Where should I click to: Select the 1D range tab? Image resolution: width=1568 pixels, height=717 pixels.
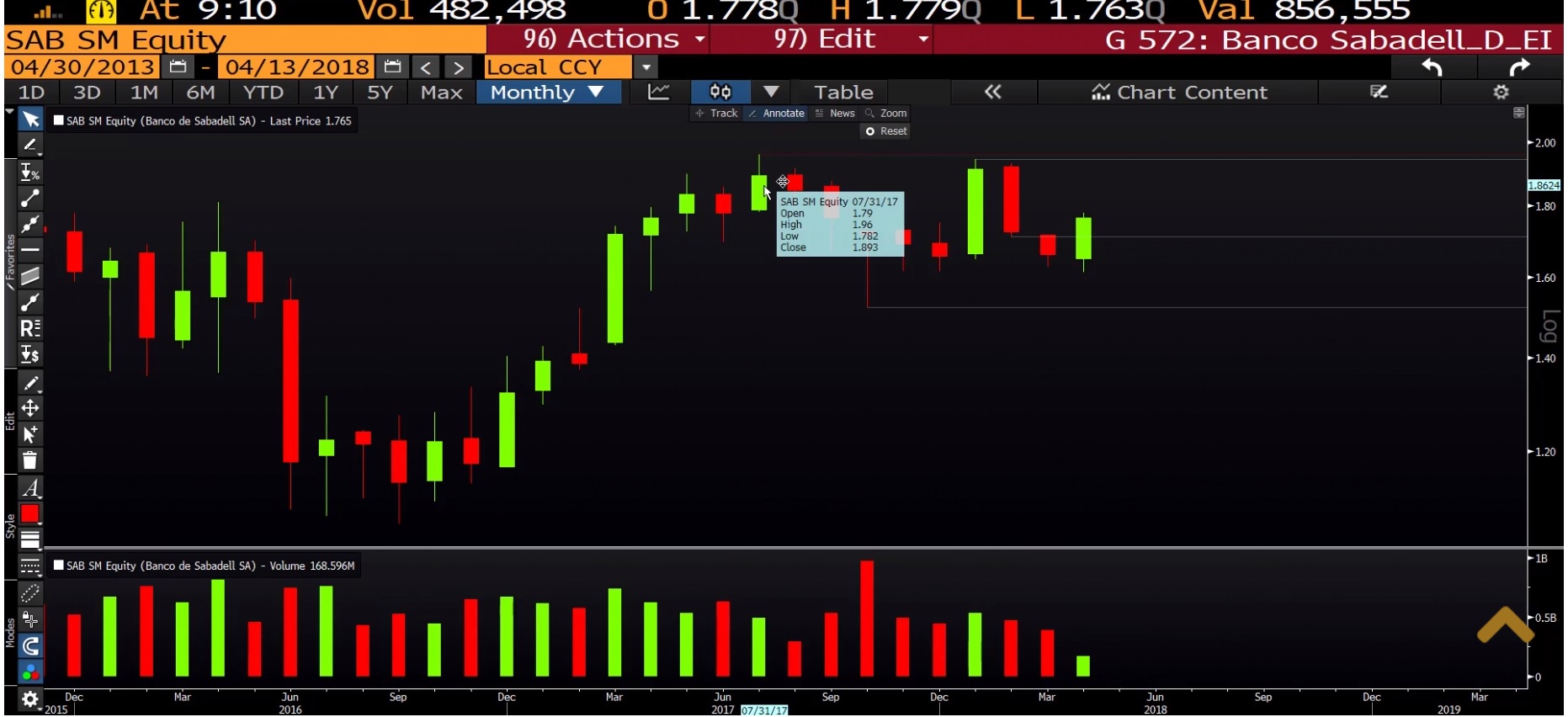click(32, 92)
